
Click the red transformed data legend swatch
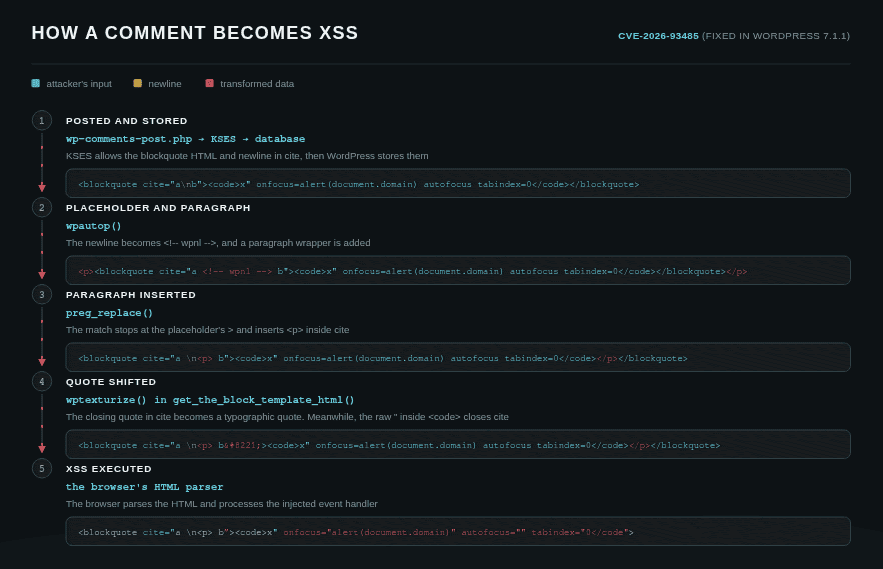click(x=209, y=83)
